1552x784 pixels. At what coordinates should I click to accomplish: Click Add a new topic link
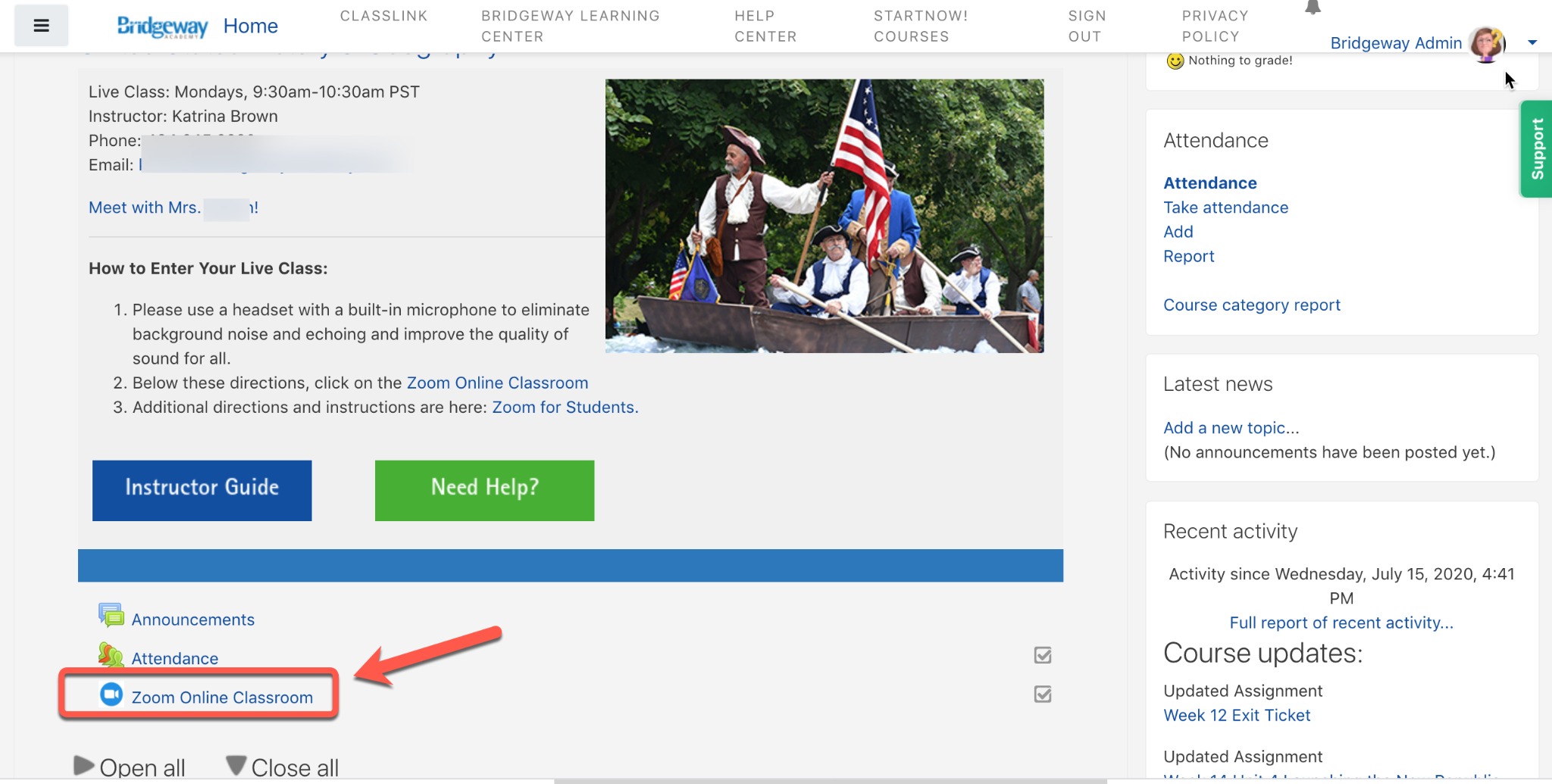click(1231, 428)
